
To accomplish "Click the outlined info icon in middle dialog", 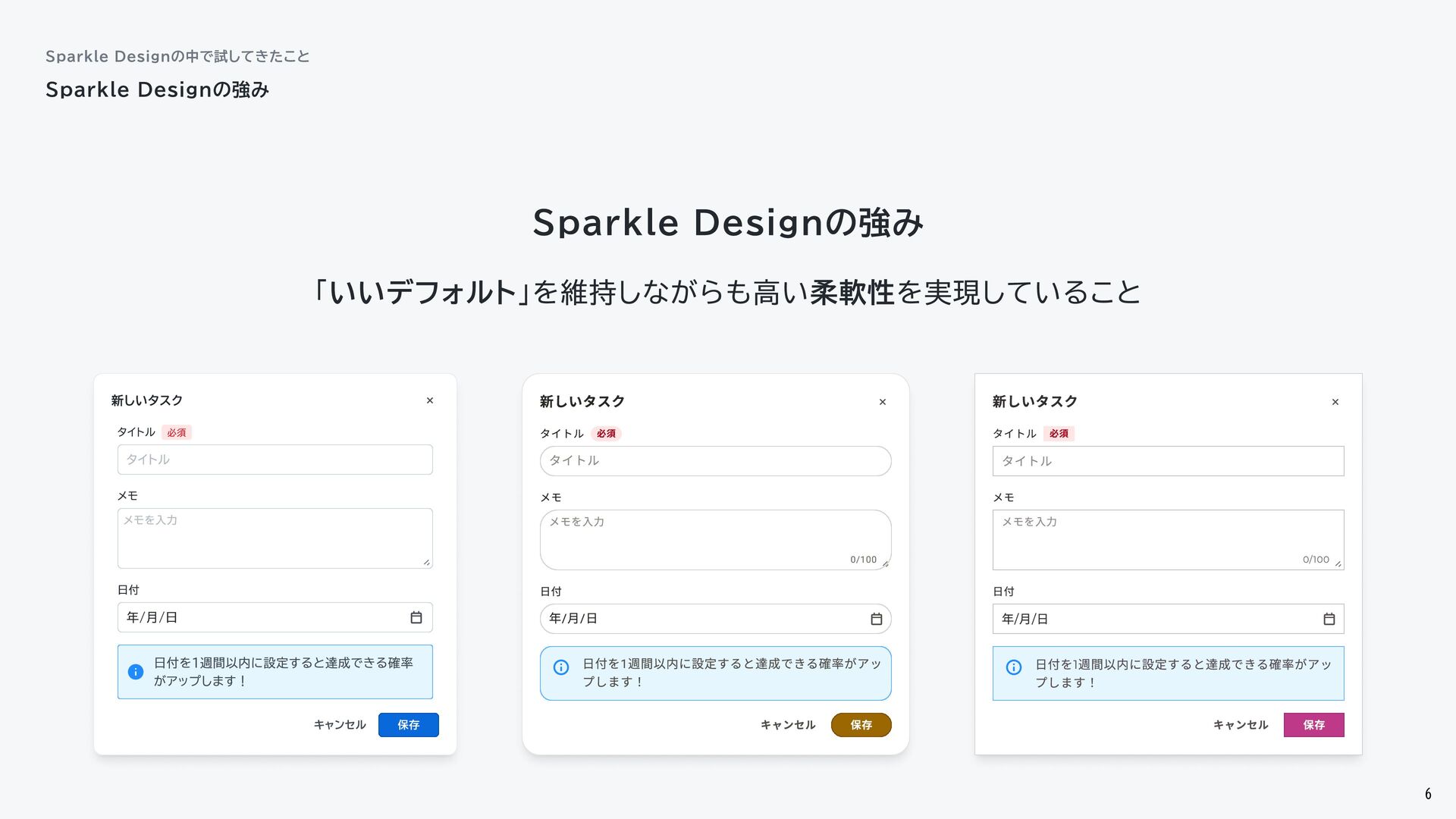I will tap(561, 667).
